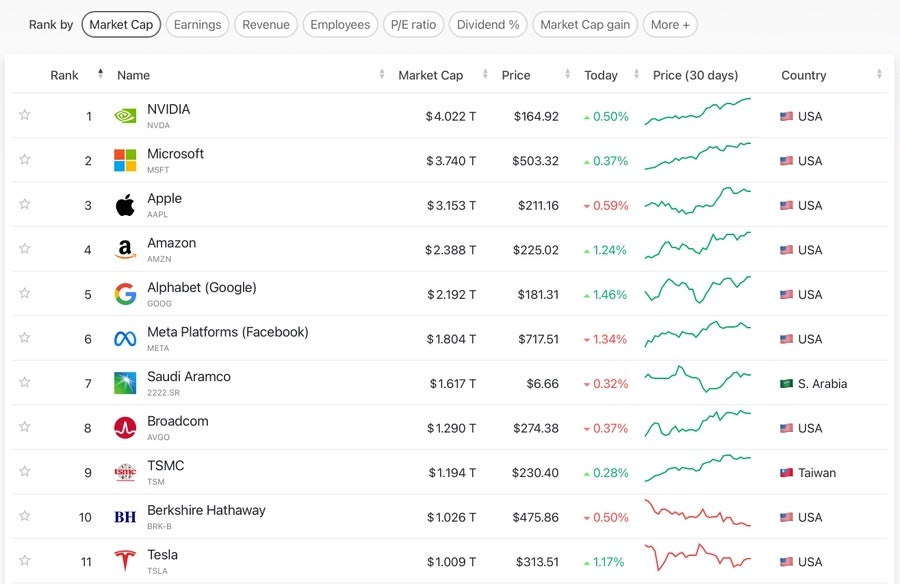The image size is (900, 584).
Task: Click Microsoft price $503.32
Action: [535, 161]
